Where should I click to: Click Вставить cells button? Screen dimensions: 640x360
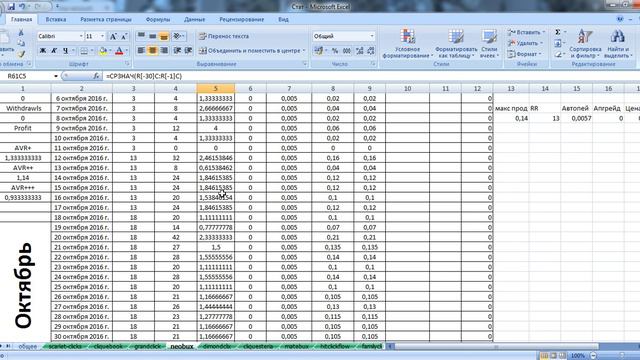[526, 32]
